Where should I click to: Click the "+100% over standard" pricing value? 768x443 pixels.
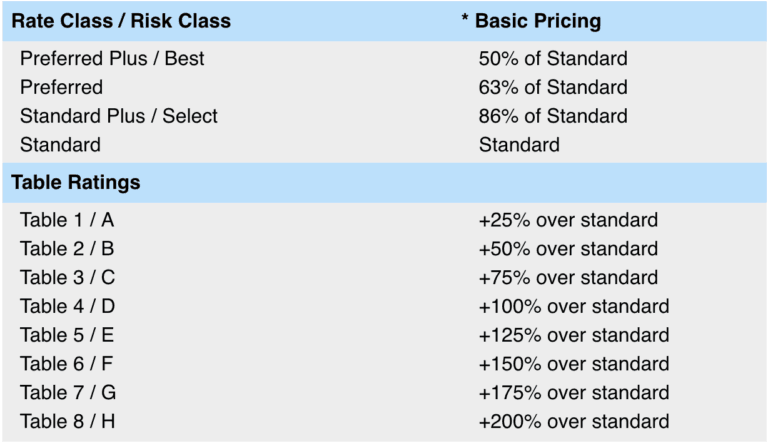574,307
